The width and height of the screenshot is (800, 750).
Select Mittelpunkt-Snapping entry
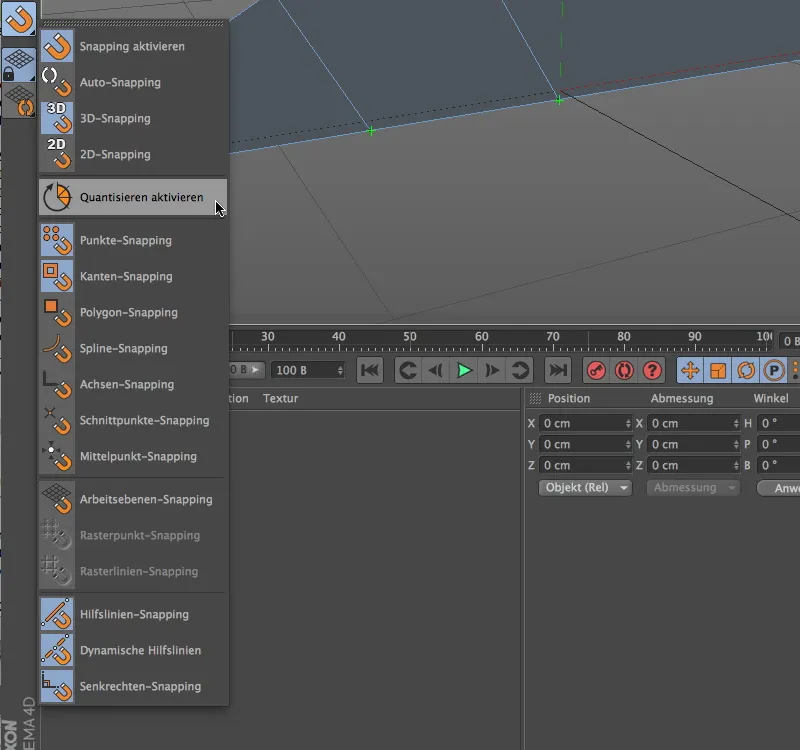133,456
